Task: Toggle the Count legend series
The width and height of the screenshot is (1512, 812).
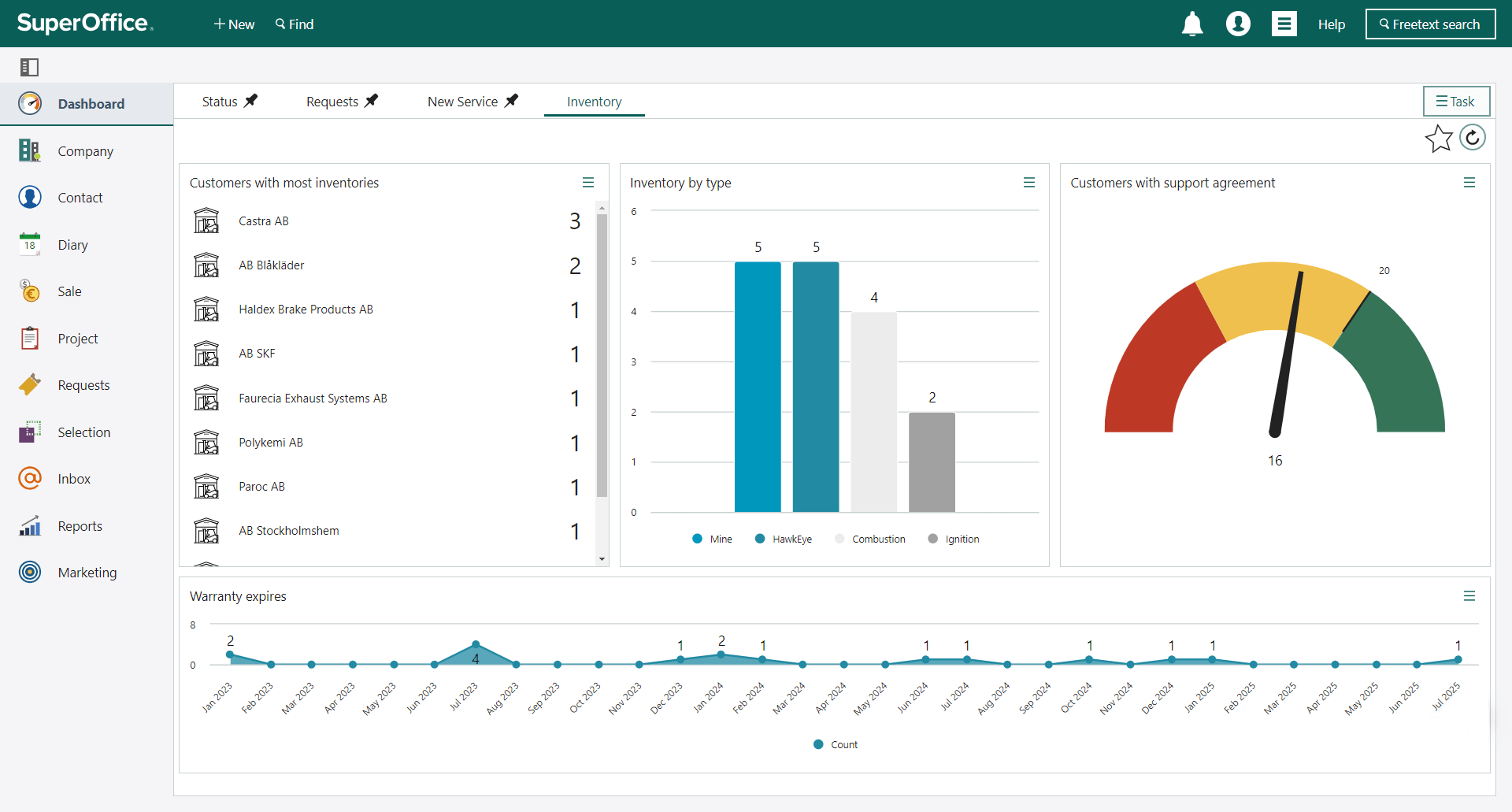Action: pos(836,744)
